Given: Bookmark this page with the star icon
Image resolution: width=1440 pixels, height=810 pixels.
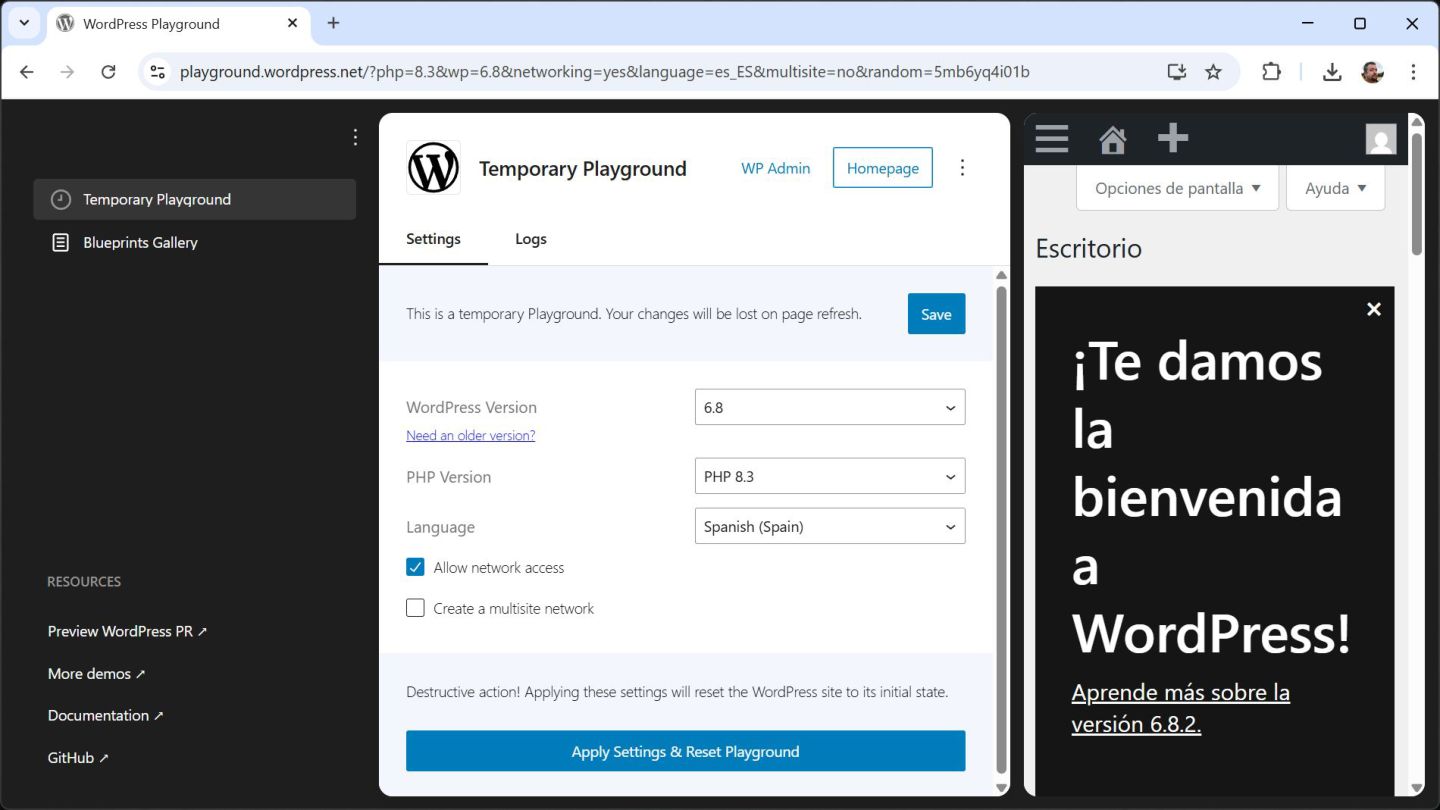Looking at the screenshot, I should [x=1213, y=72].
